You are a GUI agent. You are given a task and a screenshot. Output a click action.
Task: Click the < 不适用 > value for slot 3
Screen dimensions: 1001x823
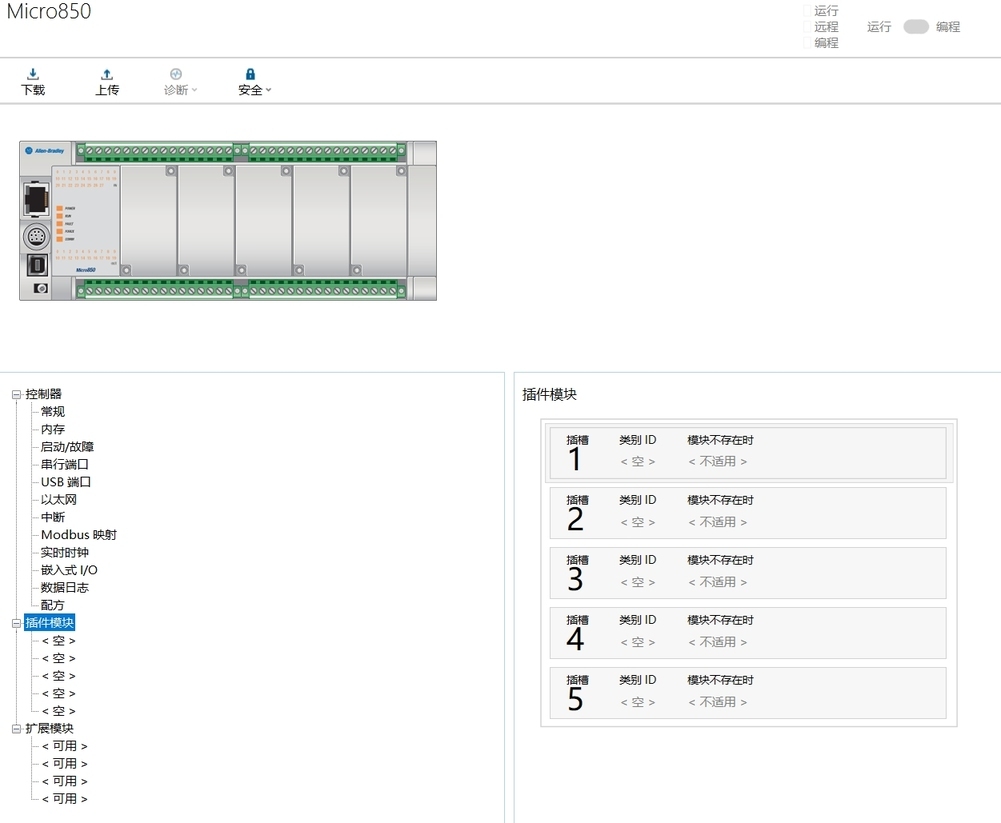(x=718, y=582)
